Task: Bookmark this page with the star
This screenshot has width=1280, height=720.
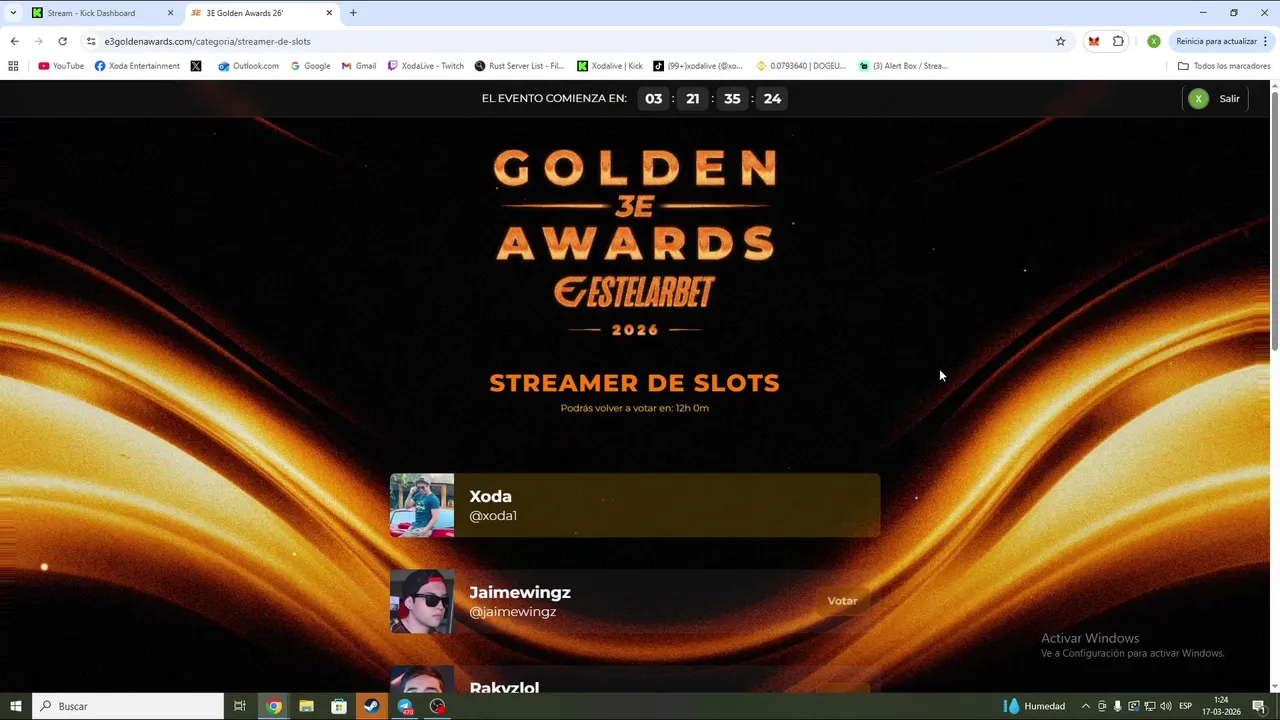Action: pyautogui.click(x=1060, y=41)
